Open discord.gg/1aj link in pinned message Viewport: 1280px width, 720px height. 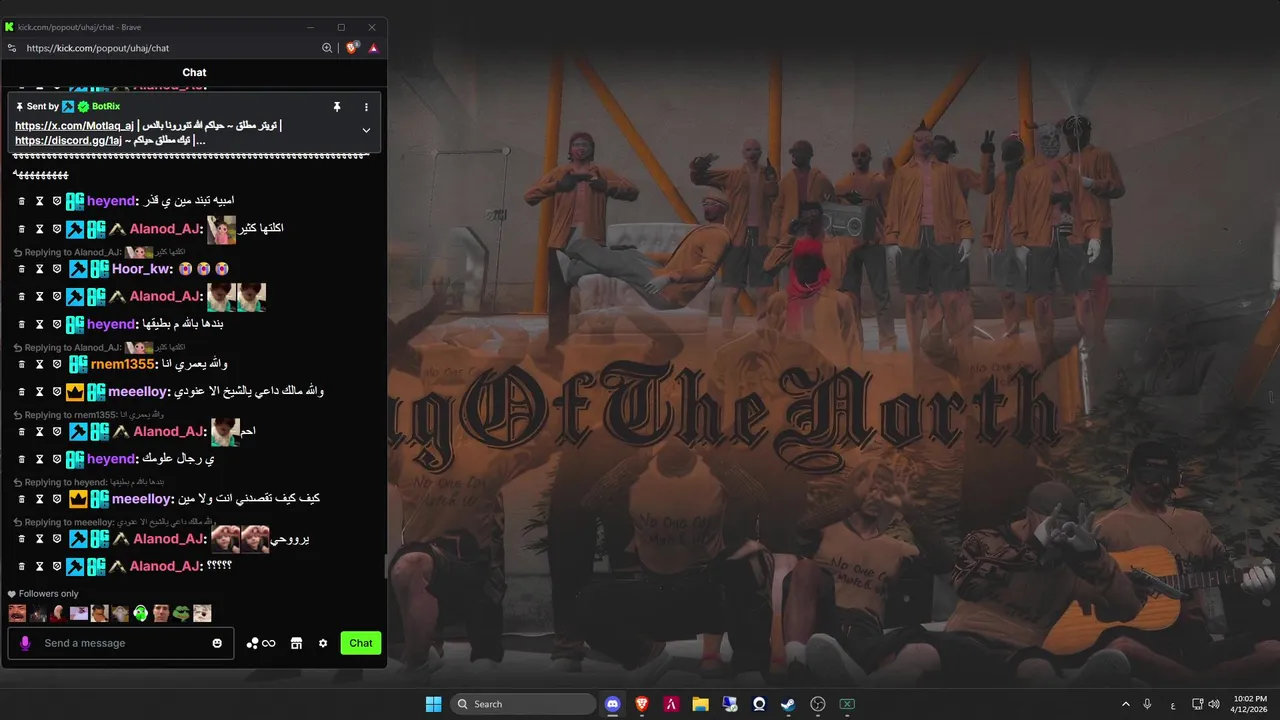tap(68, 141)
